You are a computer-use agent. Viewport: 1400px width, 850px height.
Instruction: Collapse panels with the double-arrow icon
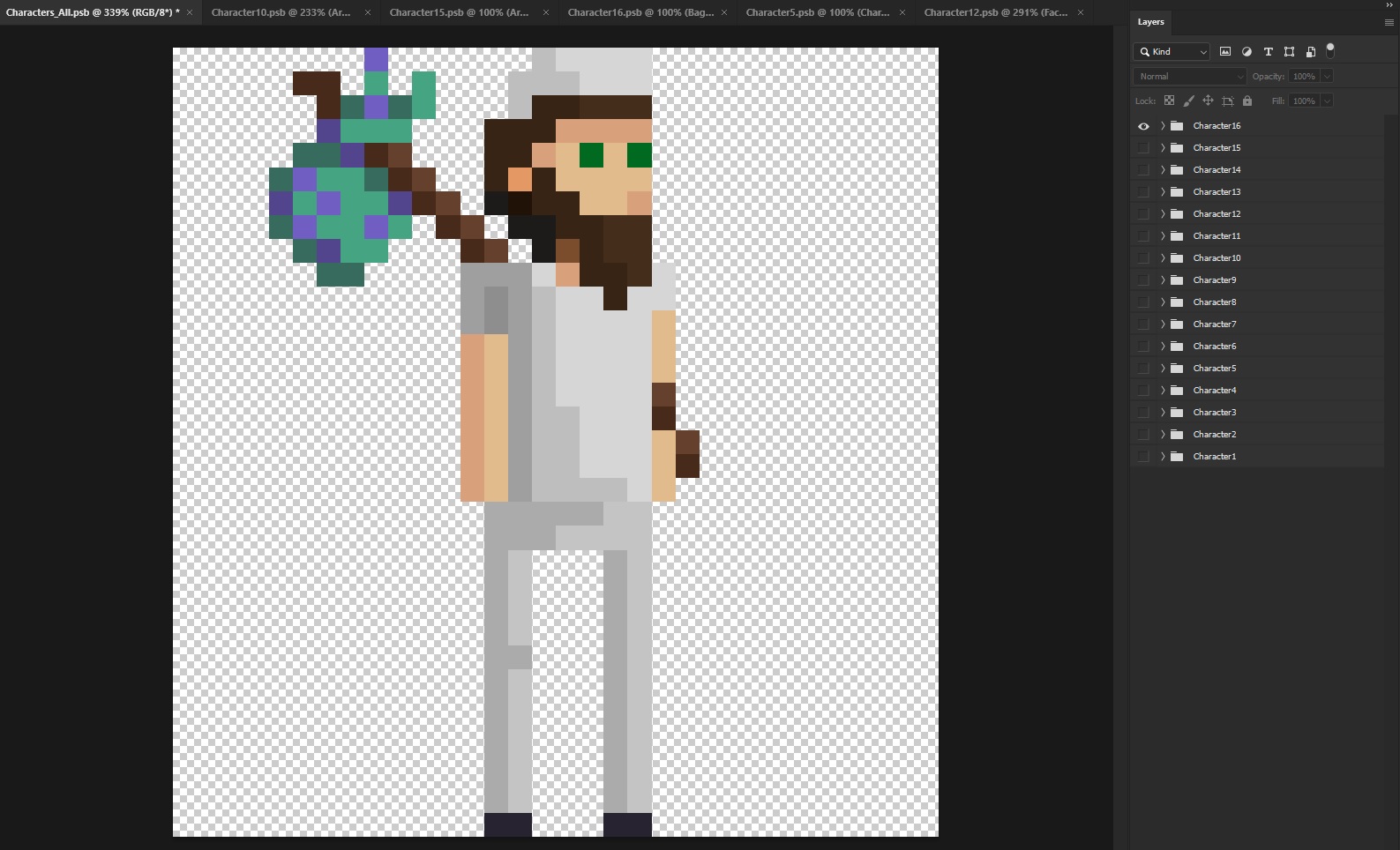tap(1389, 4)
